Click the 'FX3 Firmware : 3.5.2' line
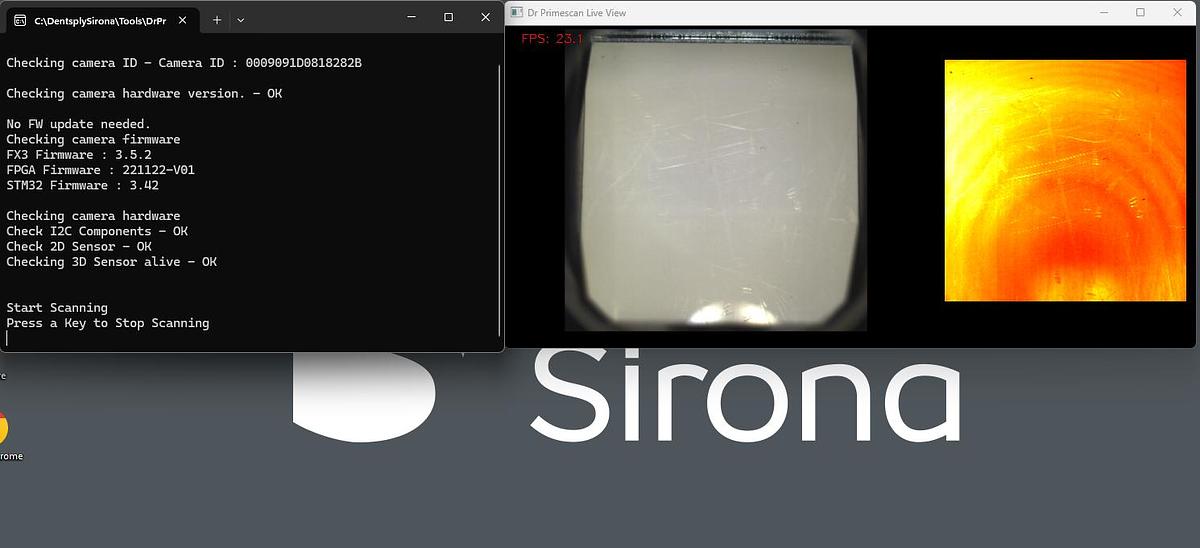This screenshot has width=1200, height=548. 79,155
